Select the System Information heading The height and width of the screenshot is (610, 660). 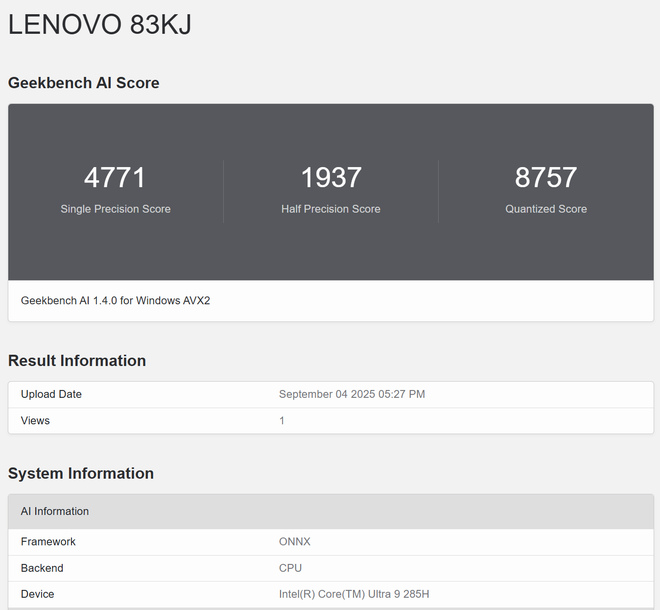click(x=81, y=473)
